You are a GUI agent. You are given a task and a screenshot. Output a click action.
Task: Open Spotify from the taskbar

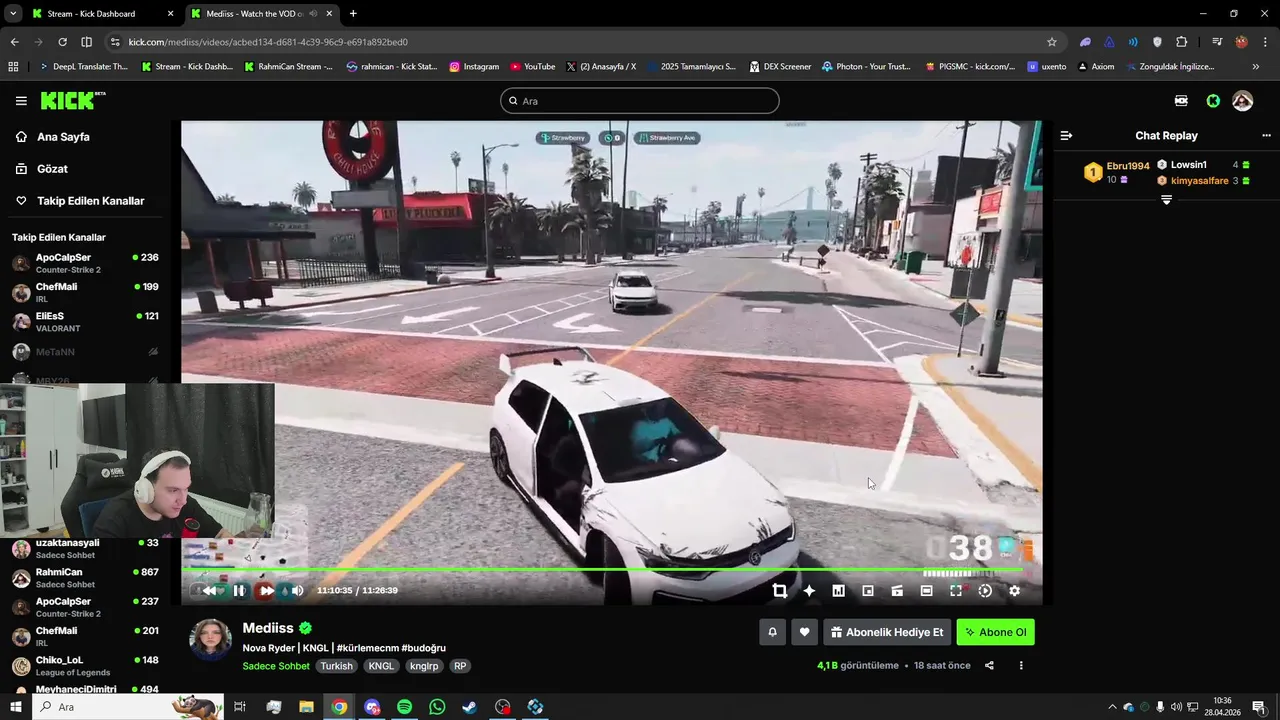click(404, 707)
